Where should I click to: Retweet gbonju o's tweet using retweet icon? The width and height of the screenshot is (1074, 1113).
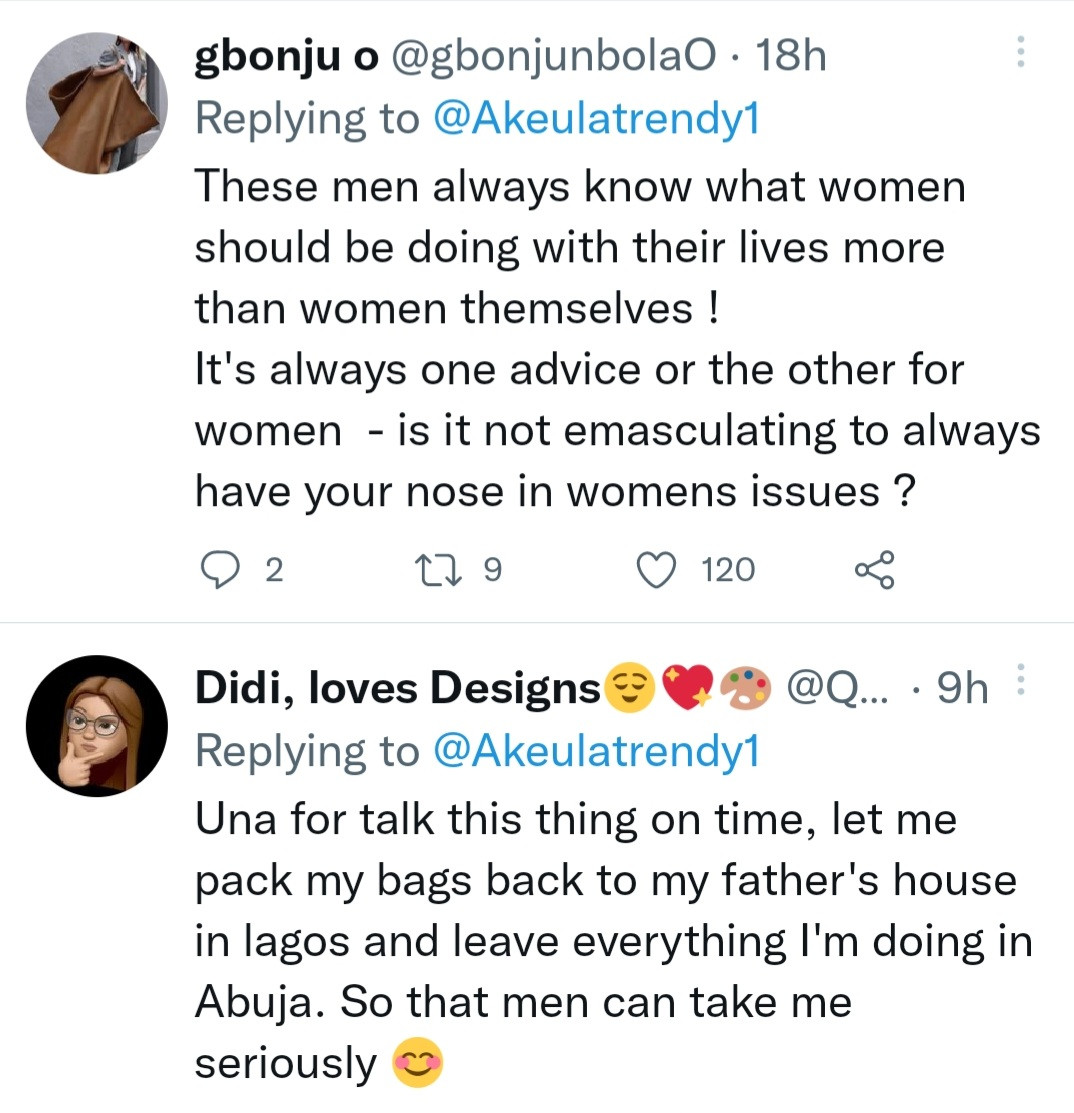[436, 570]
